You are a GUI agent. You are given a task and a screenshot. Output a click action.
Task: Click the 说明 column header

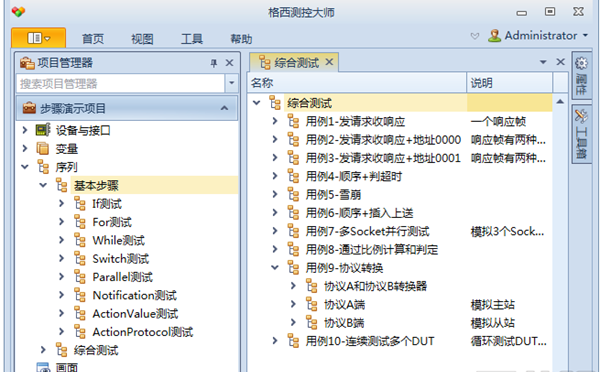click(x=509, y=83)
